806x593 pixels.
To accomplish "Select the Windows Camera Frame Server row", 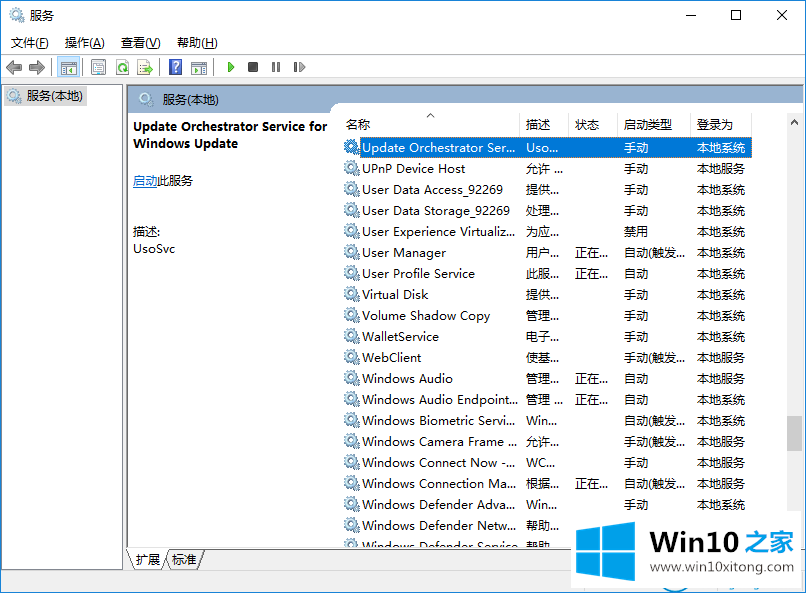I will (x=547, y=442).
